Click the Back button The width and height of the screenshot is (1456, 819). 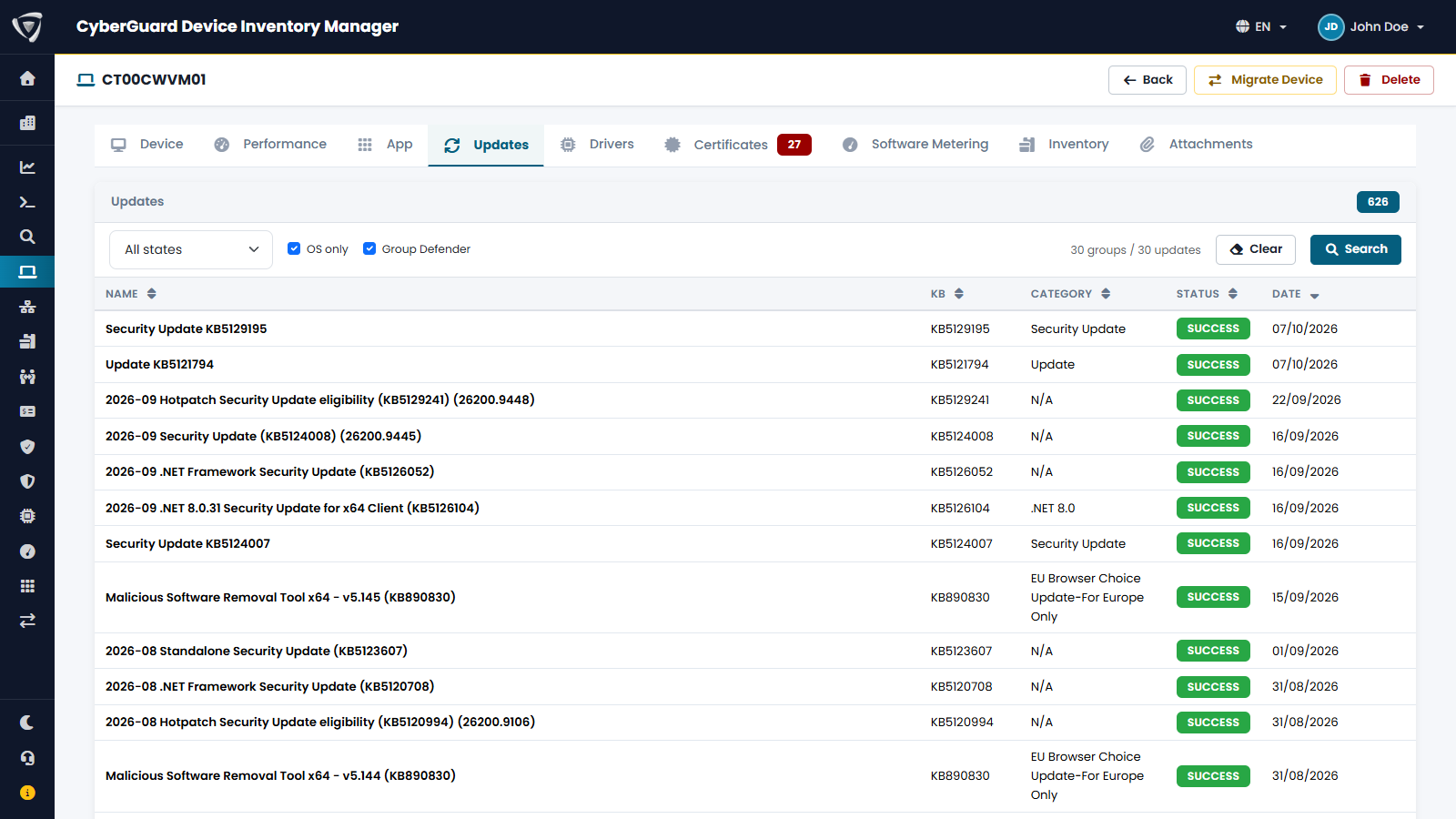pyautogui.click(x=1148, y=80)
